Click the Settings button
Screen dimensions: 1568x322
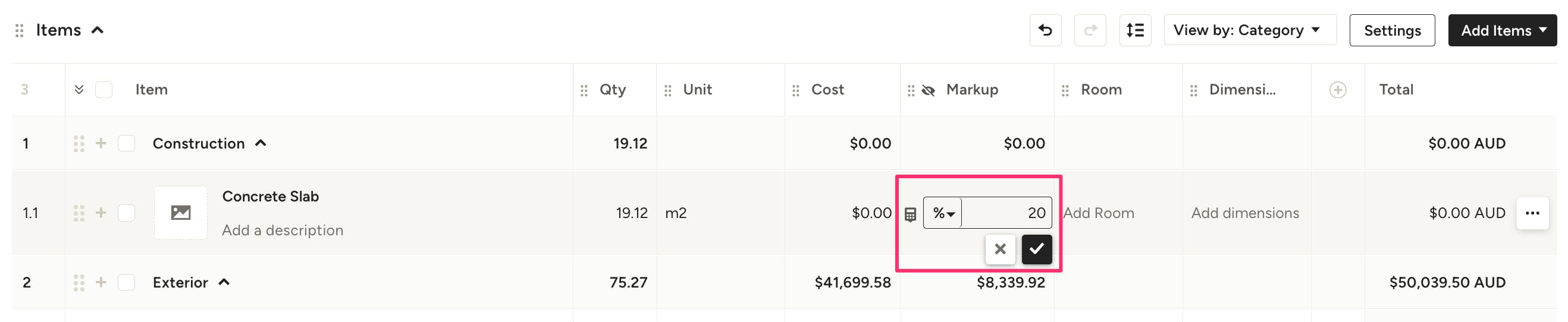[x=1391, y=30]
